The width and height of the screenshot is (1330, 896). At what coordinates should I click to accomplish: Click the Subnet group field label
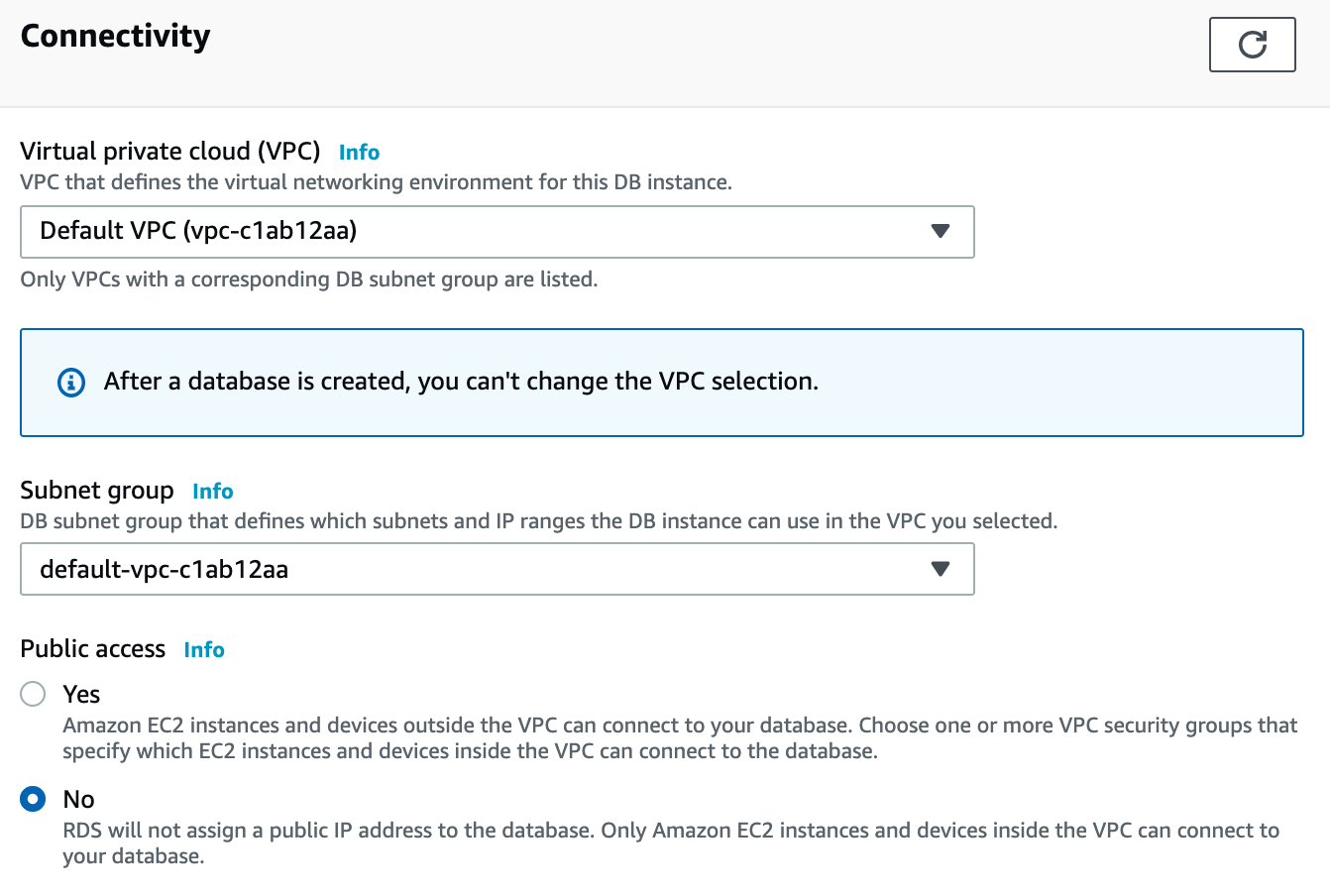[x=97, y=490]
